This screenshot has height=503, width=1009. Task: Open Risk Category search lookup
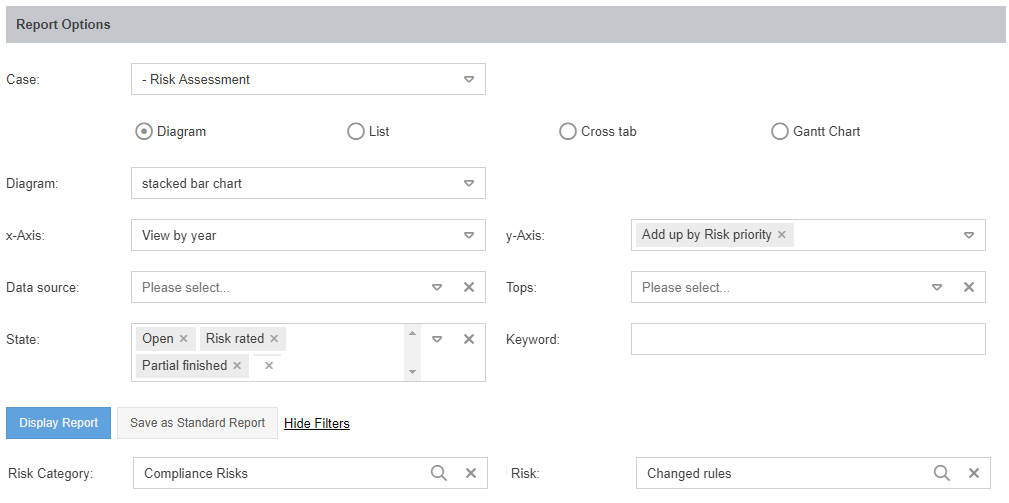click(439, 473)
